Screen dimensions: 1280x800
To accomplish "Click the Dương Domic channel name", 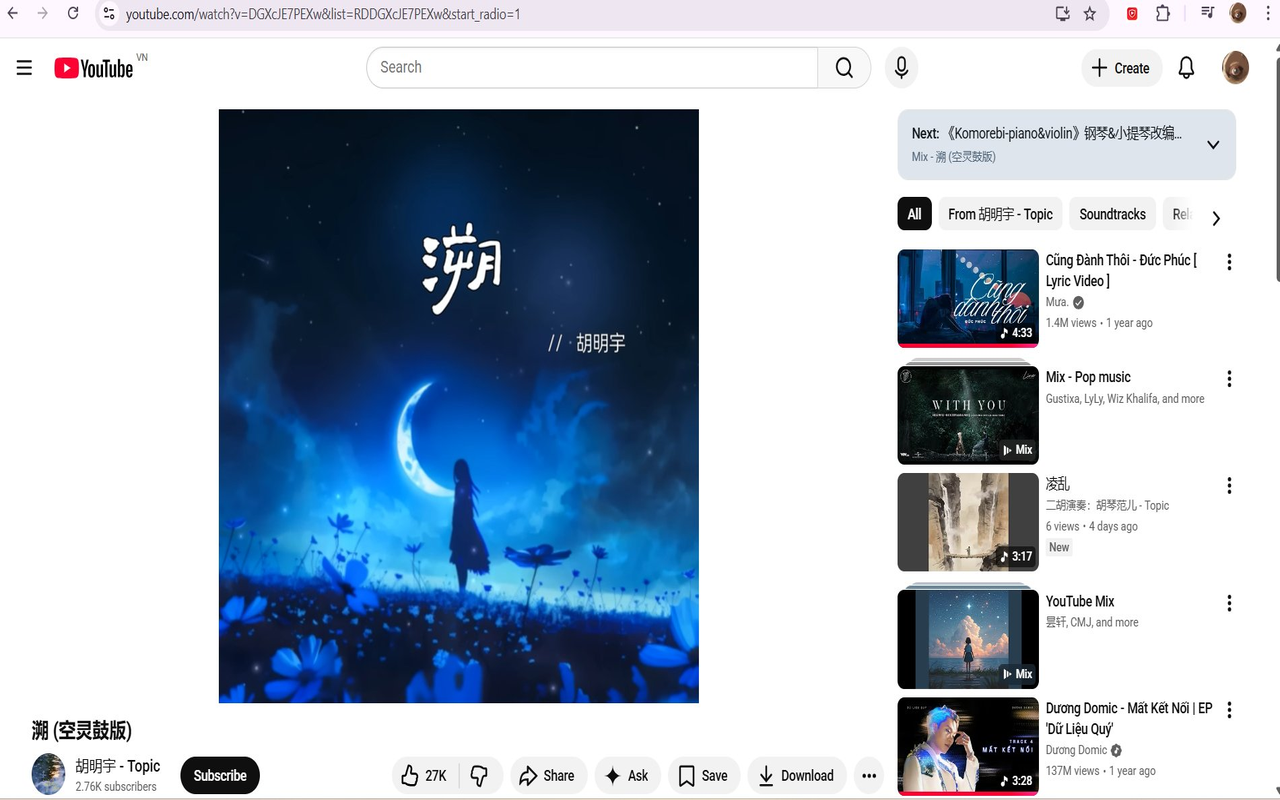I will (1076, 750).
